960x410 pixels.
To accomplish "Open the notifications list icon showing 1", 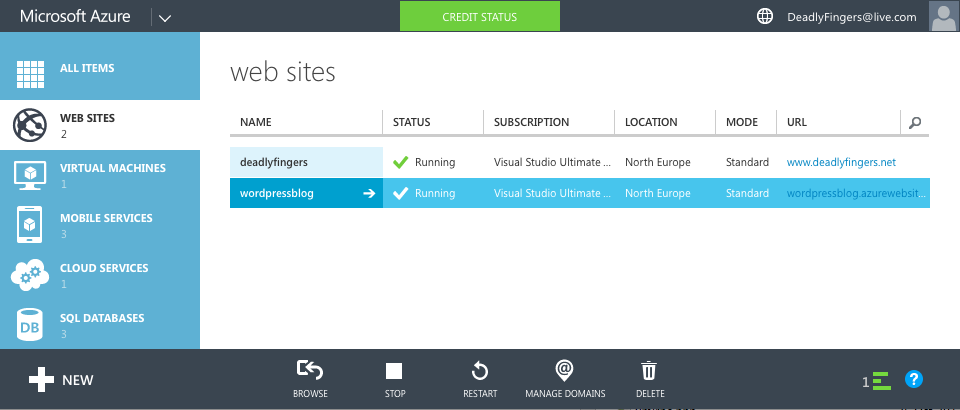I will [876, 381].
